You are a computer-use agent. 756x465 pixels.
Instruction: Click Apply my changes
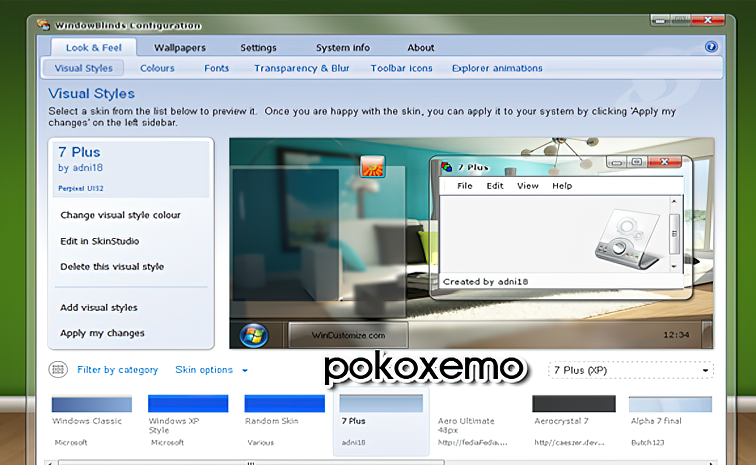[102, 333]
